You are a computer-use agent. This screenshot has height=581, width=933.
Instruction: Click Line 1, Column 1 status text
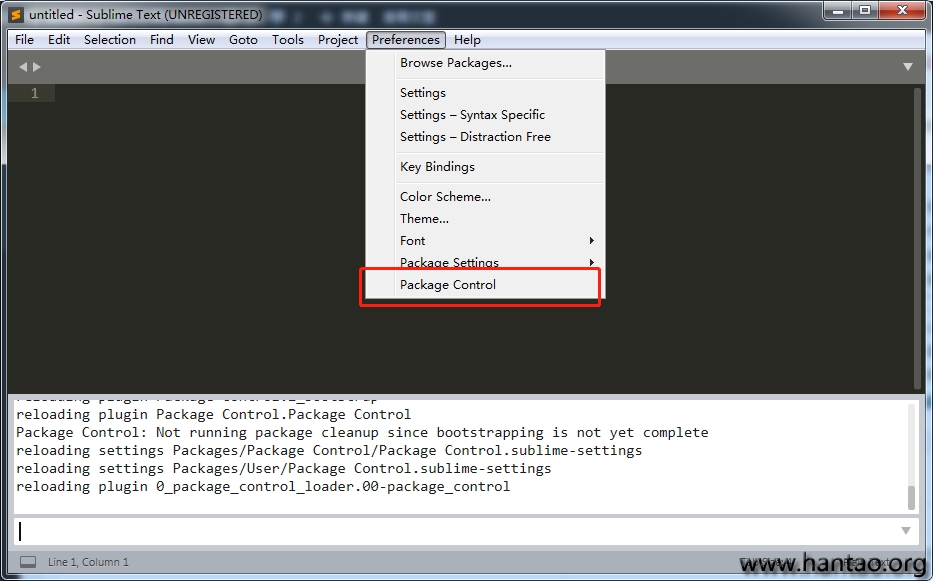coord(88,562)
